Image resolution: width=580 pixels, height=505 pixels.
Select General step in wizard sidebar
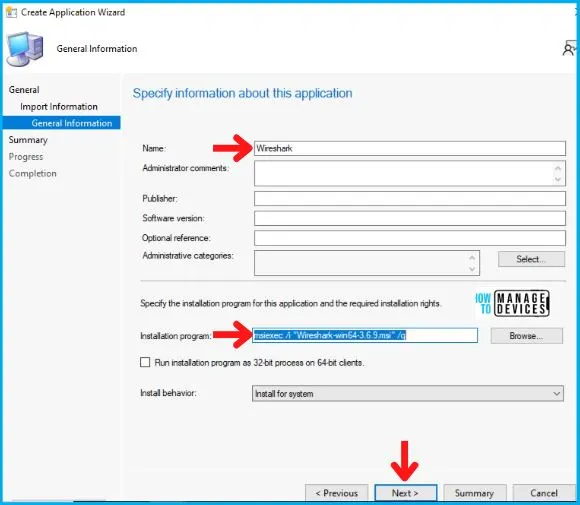(24, 90)
